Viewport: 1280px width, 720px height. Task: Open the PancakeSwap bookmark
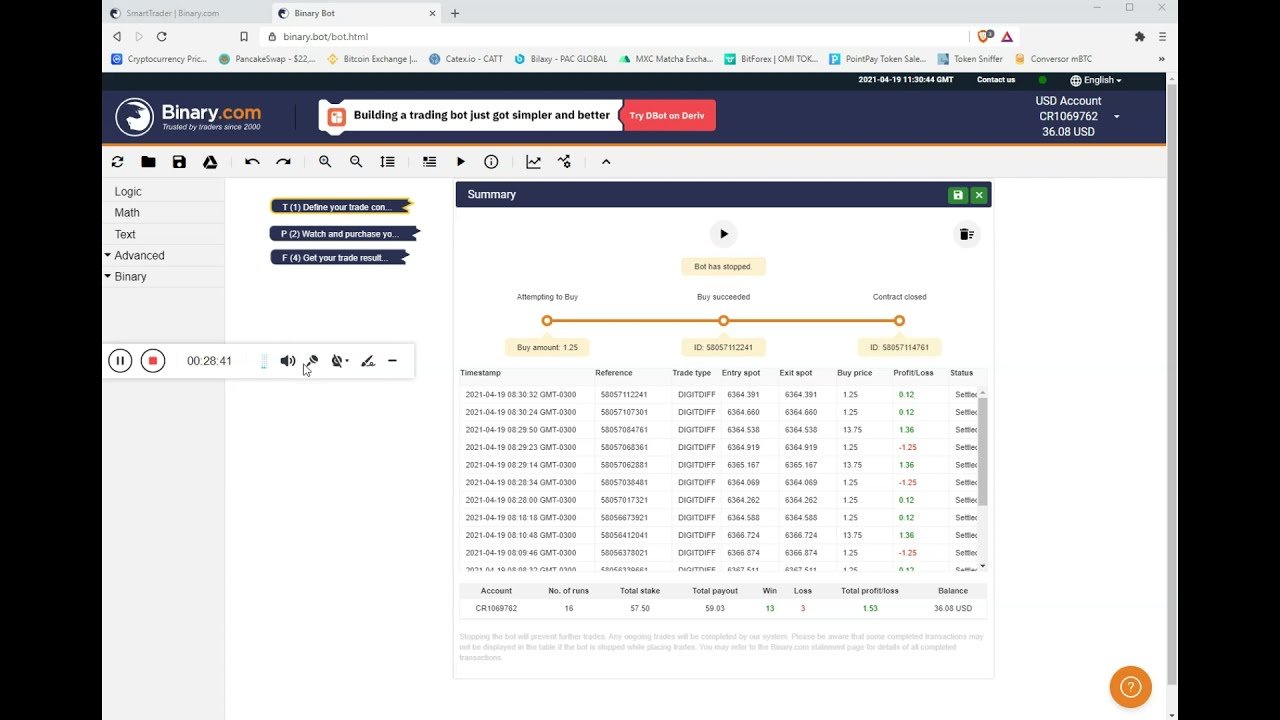pos(267,59)
